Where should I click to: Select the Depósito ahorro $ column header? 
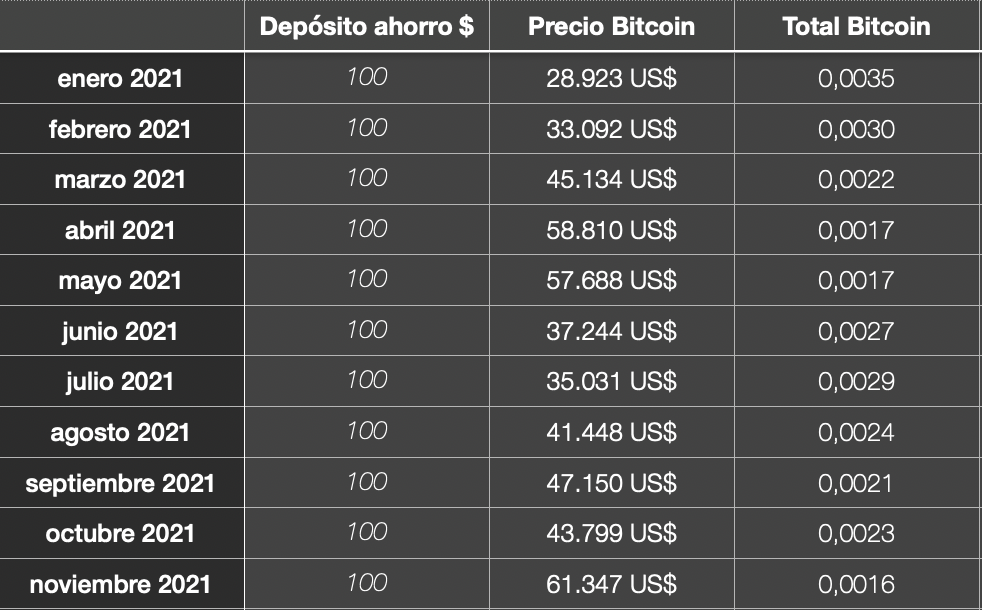point(367,26)
